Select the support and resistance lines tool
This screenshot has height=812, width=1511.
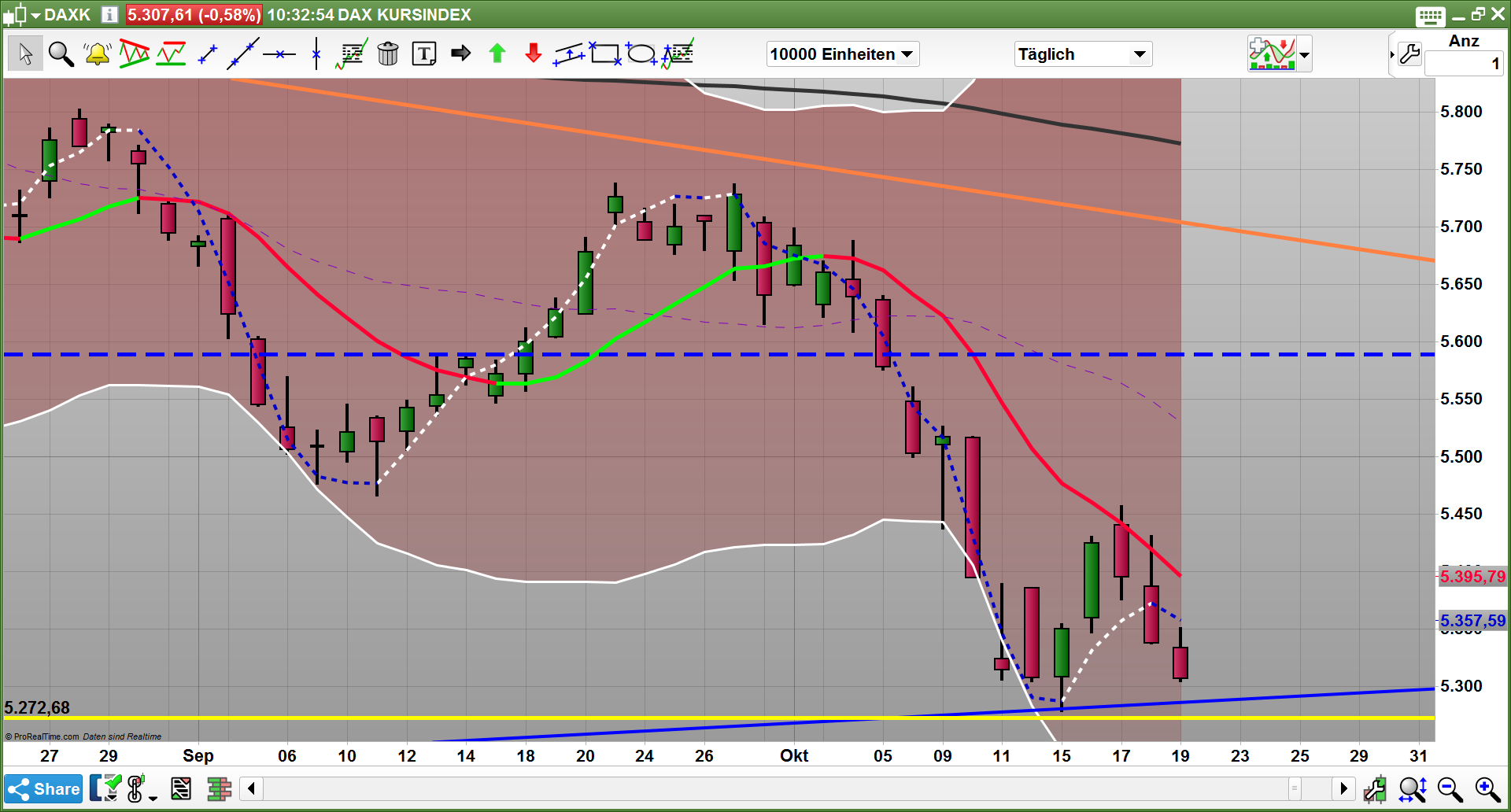point(171,54)
